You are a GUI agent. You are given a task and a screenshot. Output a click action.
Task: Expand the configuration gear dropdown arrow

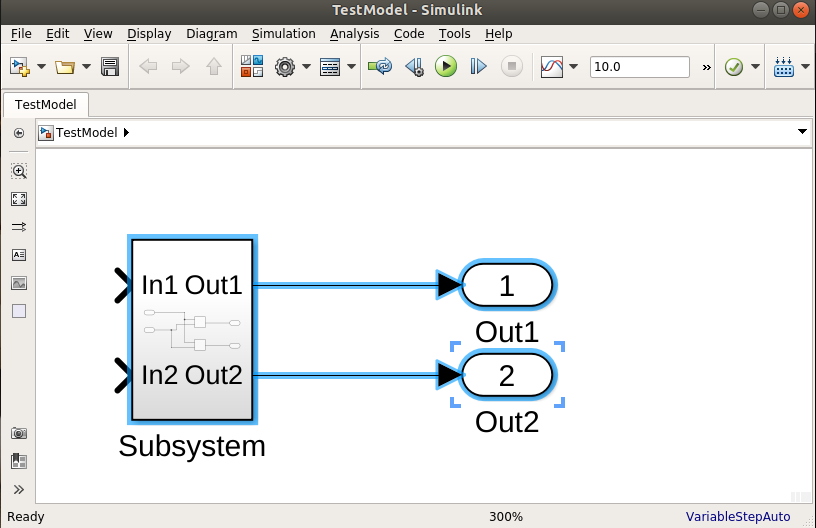pyautogui.click(x=307, y=67)
